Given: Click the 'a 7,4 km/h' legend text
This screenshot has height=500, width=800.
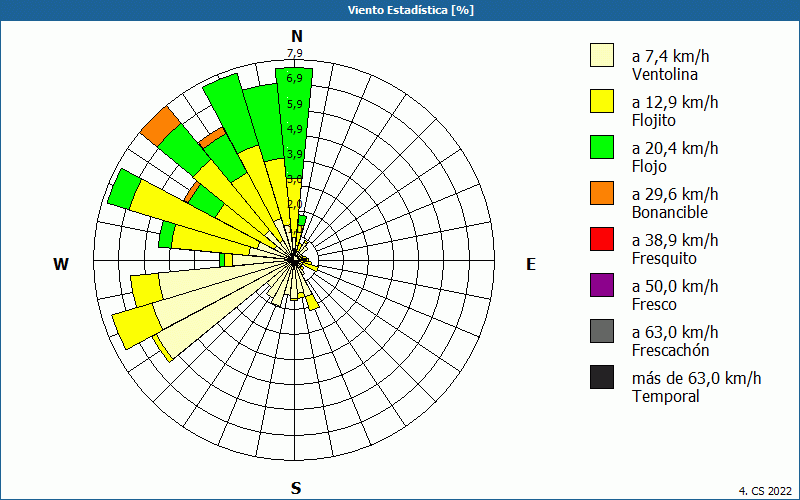Looking at the screenshot, I should point(670,56).
